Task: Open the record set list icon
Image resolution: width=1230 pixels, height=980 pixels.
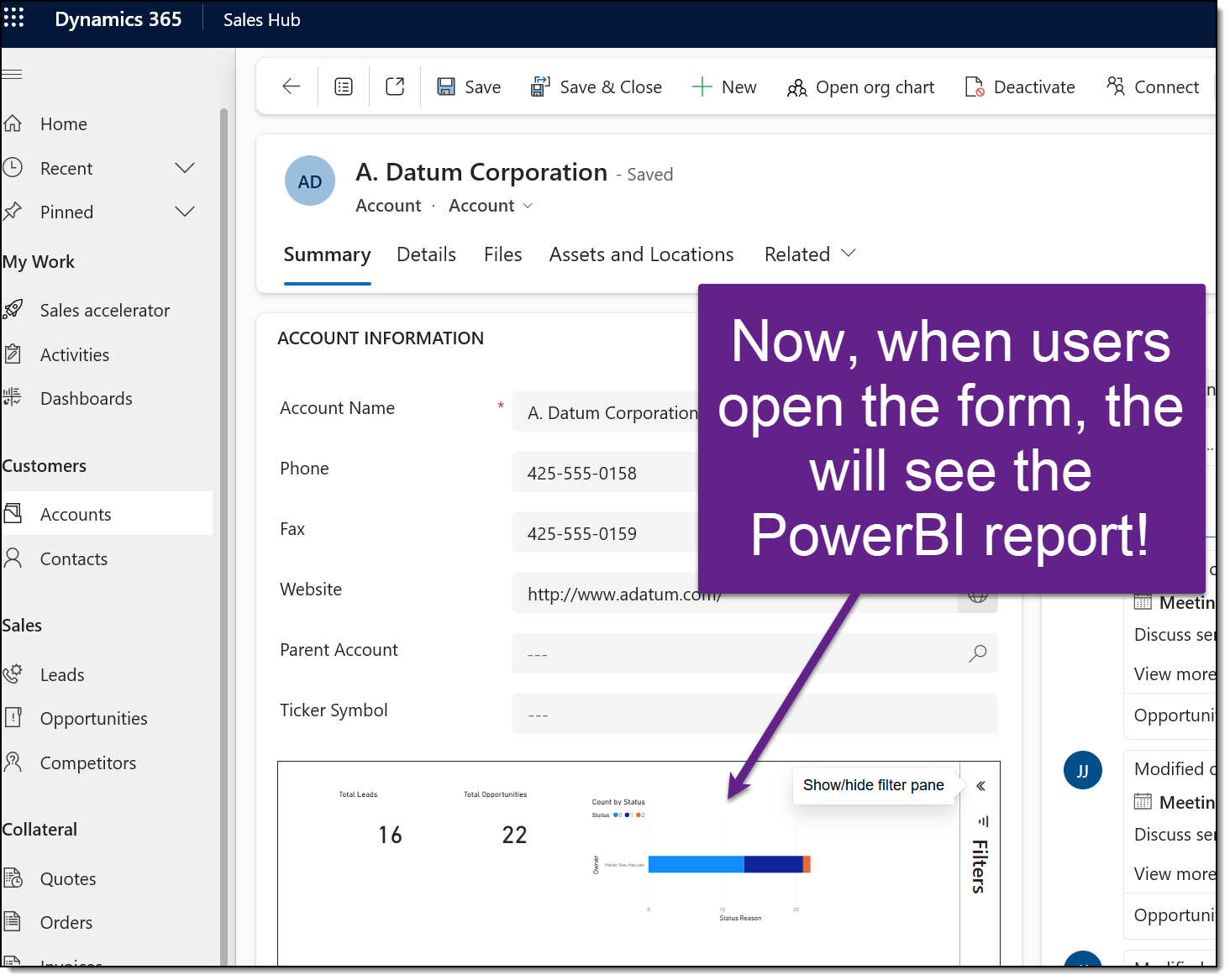Action: (x=344, y=86)
